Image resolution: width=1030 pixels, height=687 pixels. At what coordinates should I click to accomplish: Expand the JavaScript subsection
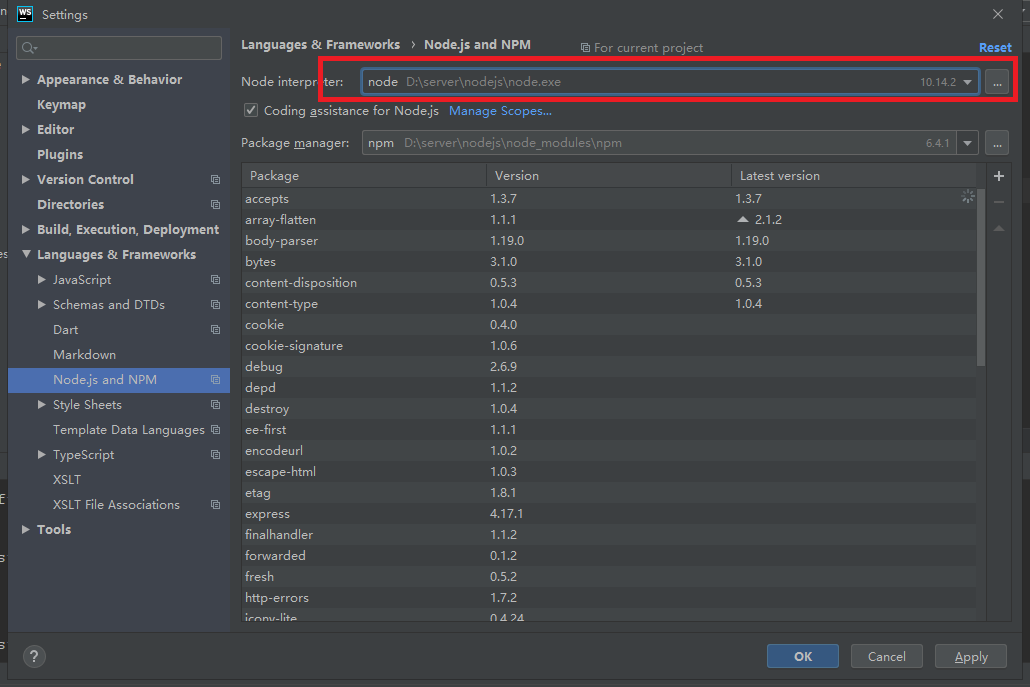click(x=41, y=279)
